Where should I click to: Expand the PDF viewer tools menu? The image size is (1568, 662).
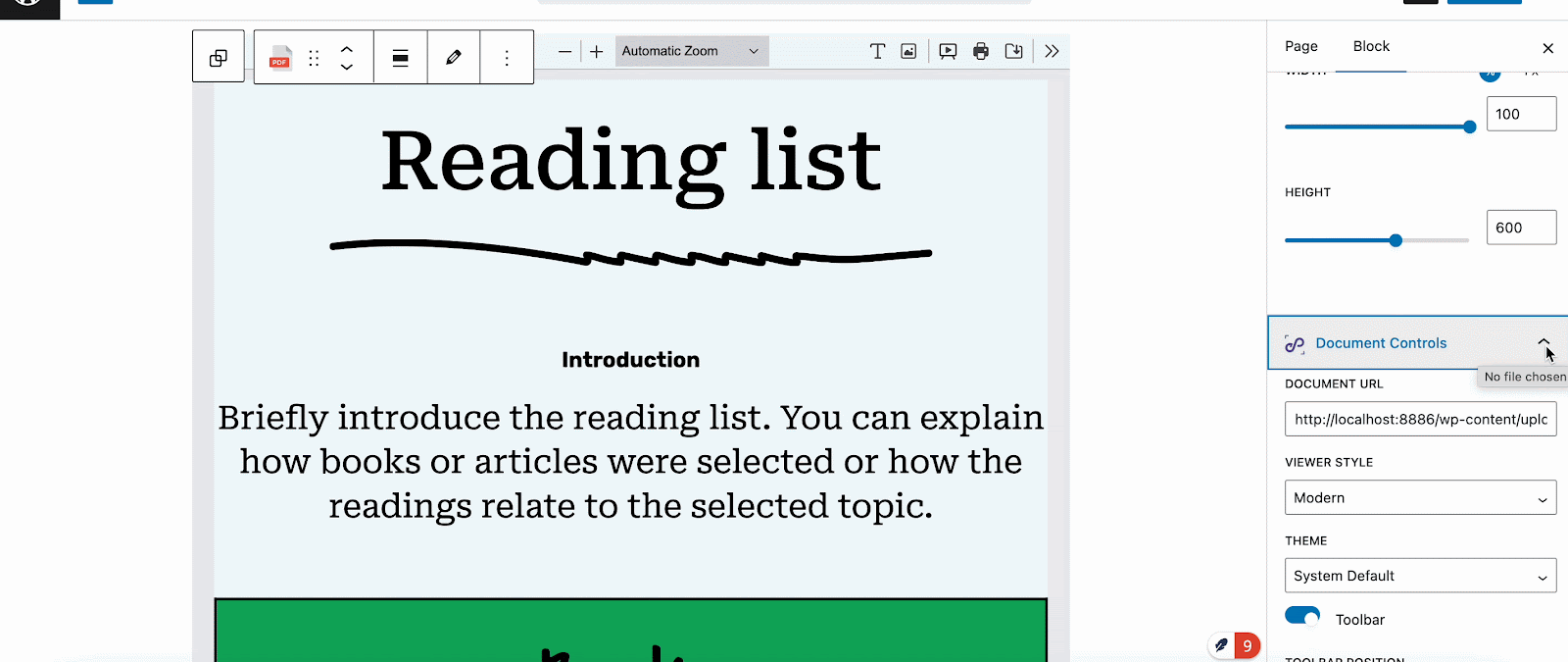[1052, 51]
